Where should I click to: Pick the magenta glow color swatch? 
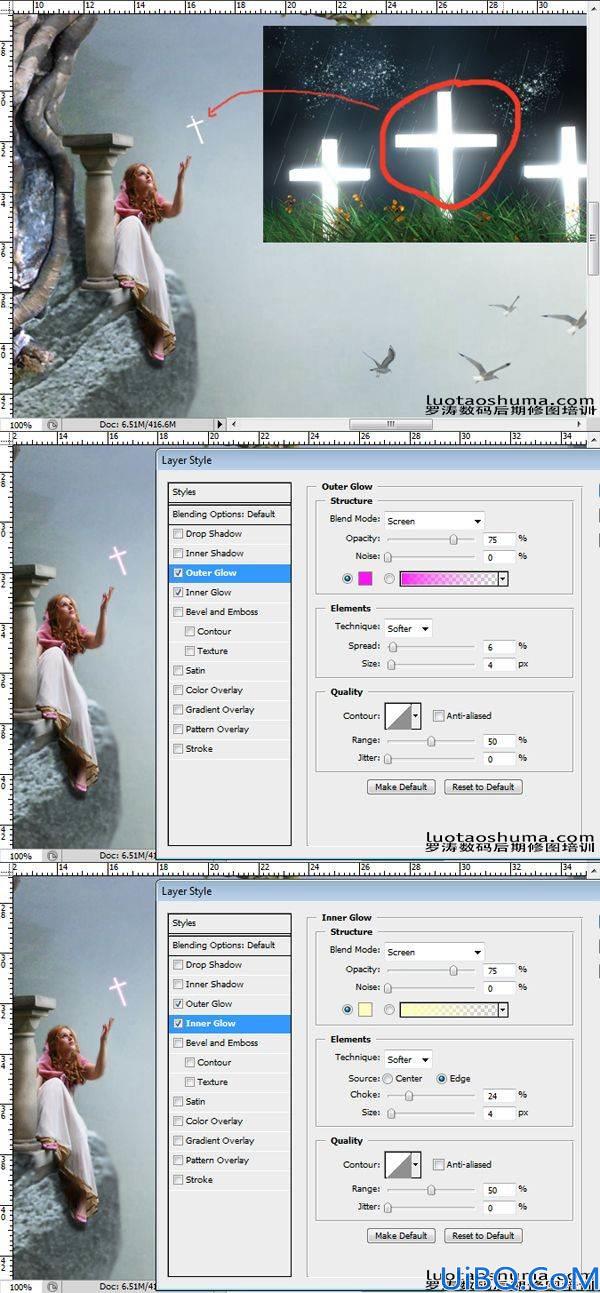[365, 578]
